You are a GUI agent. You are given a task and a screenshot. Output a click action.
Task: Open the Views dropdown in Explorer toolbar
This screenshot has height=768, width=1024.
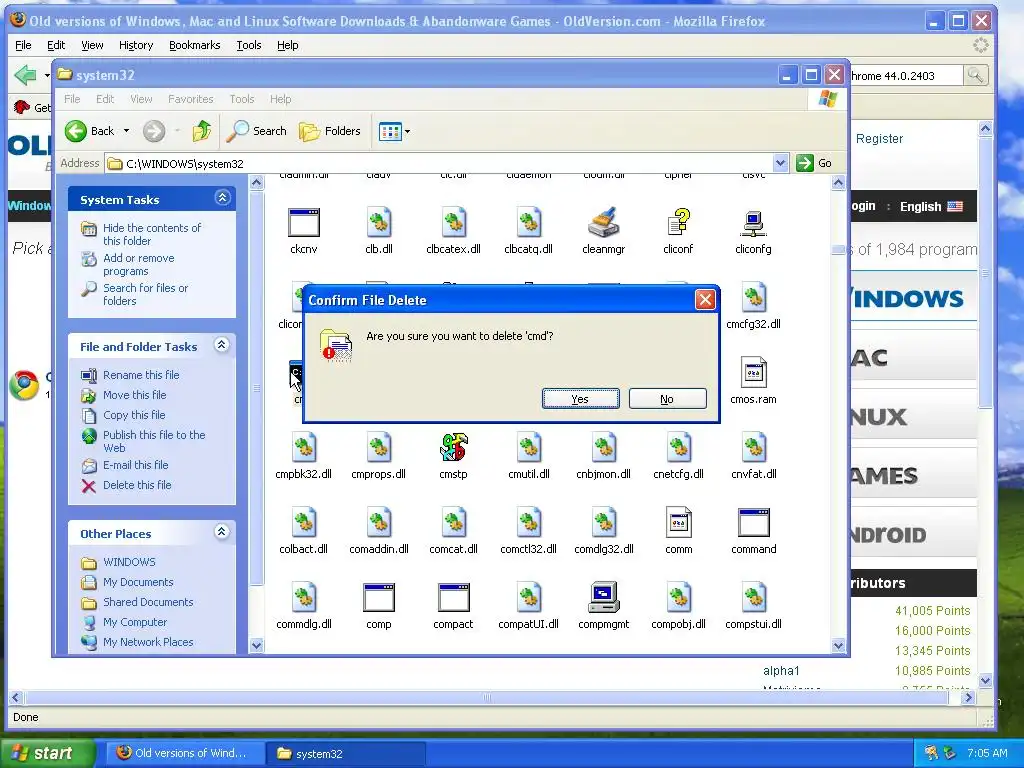(x=394, y=131)
